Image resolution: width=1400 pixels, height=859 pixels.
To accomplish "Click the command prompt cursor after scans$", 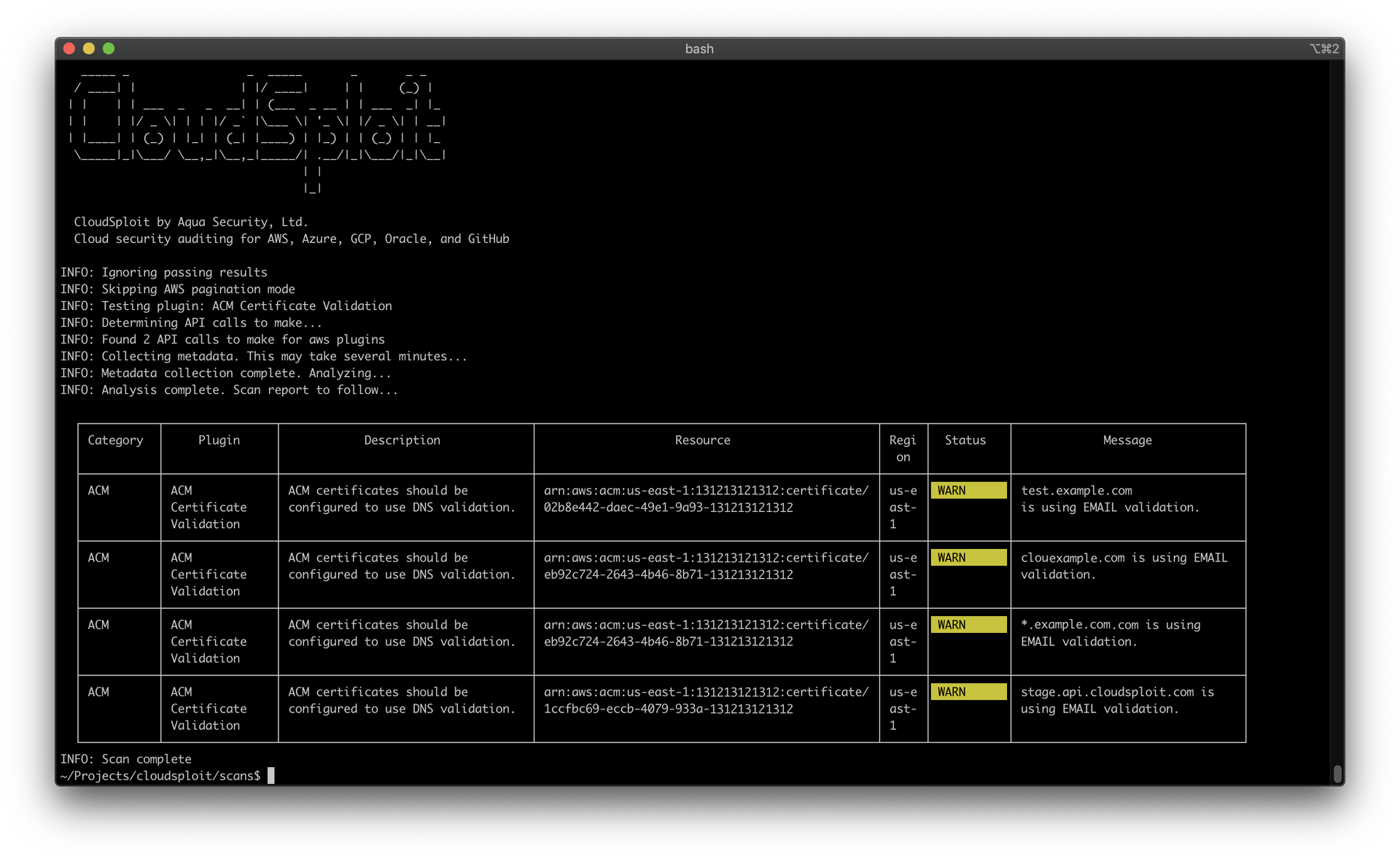I will click(x=271, y=776).
